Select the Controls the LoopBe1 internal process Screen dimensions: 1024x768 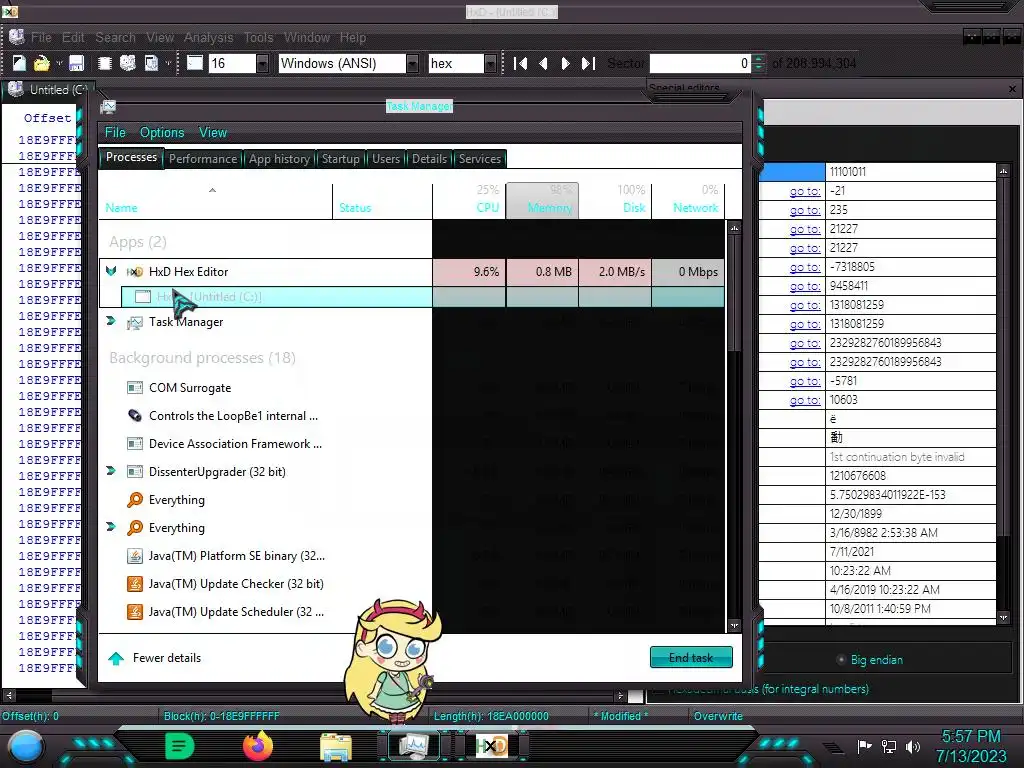[413, 415]
